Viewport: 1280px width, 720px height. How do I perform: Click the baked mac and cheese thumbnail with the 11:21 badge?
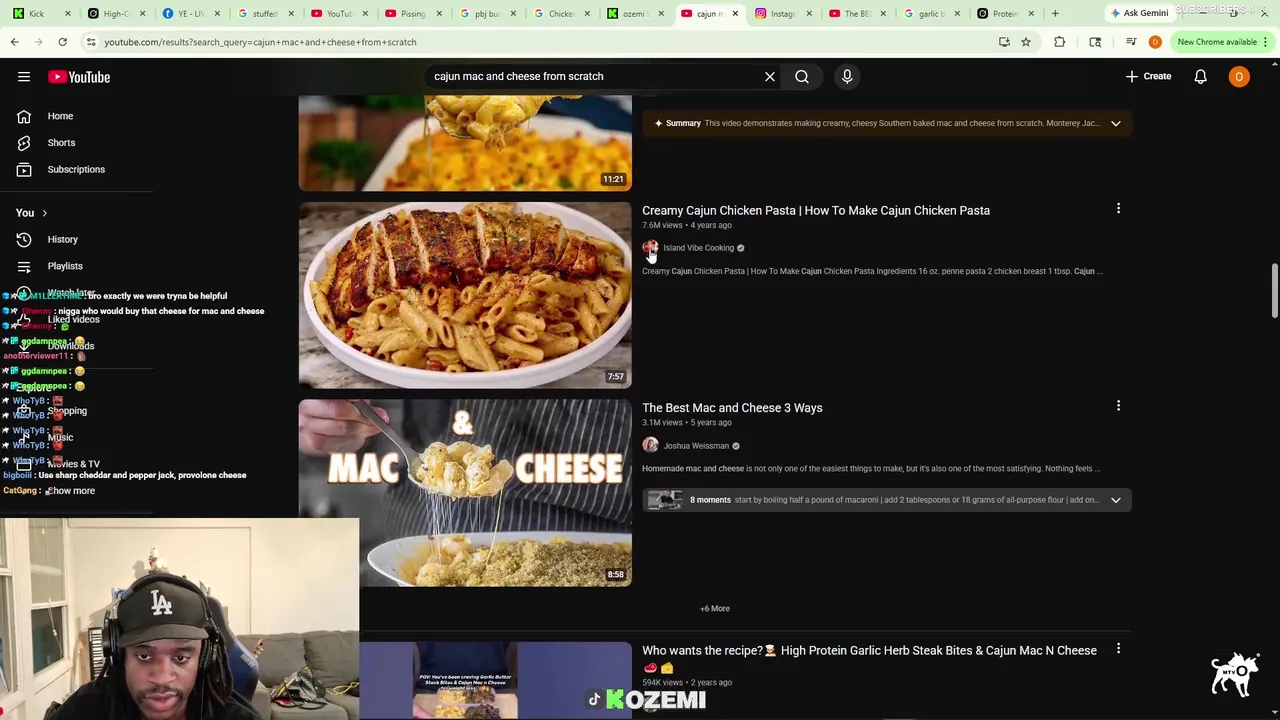[465, 143]
